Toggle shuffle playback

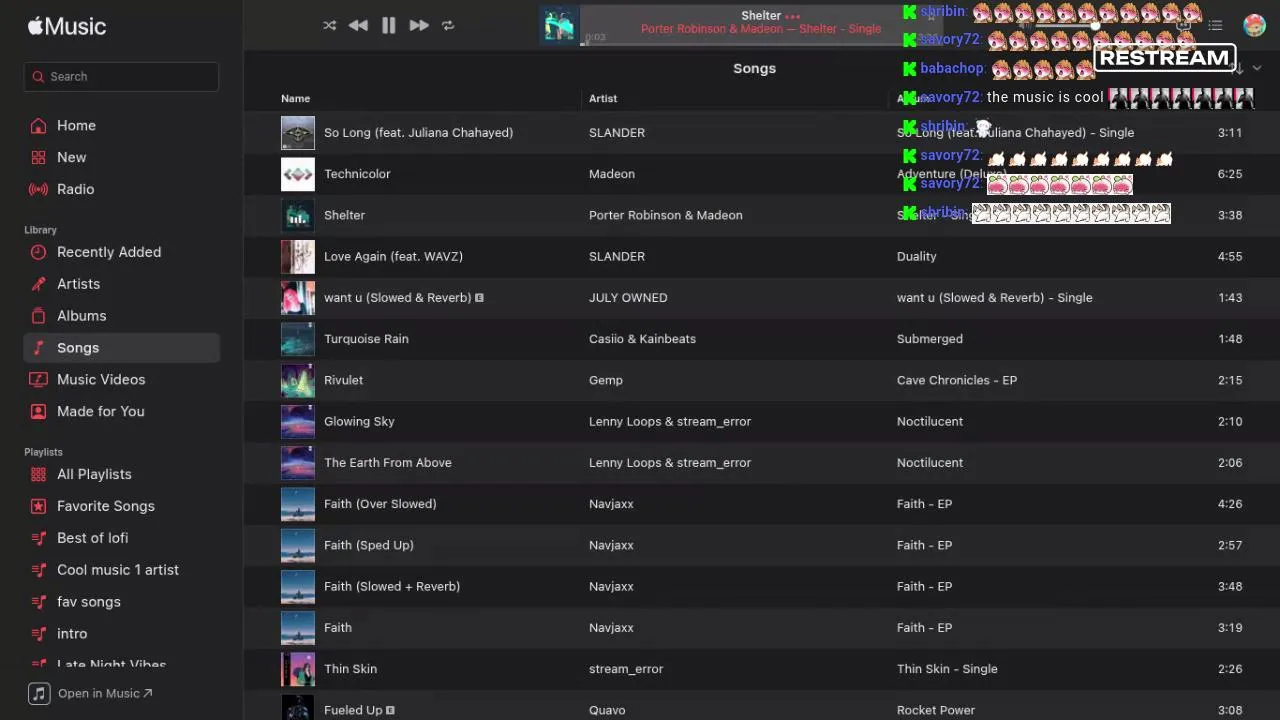coord(330,26)
